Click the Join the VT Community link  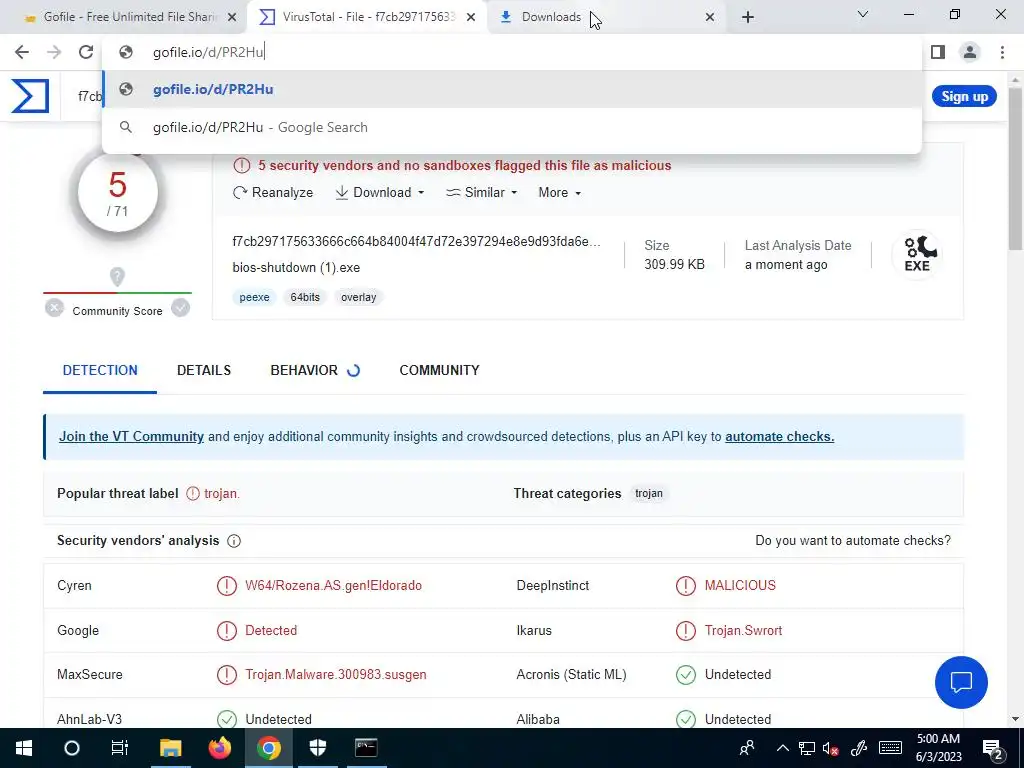click(131, 436)
